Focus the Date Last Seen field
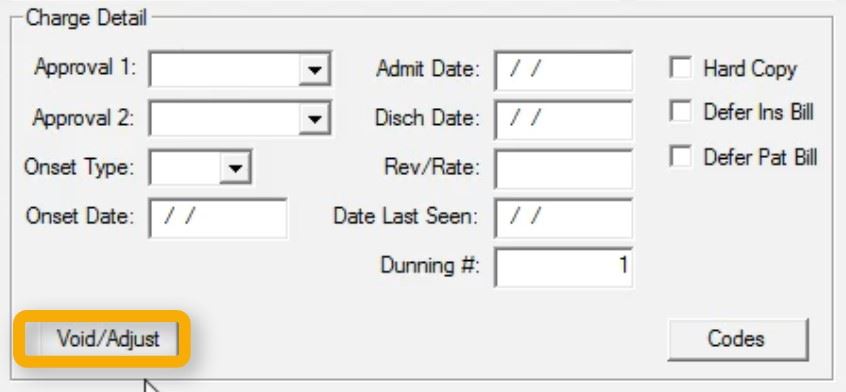The width and height of the screenshot is (846, 392). (563, 218)
